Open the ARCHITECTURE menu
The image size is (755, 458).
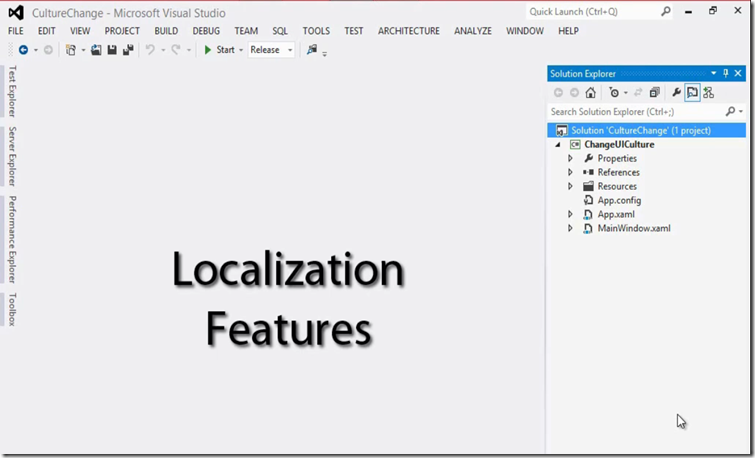pyautogui.click(x=408, y=31)
